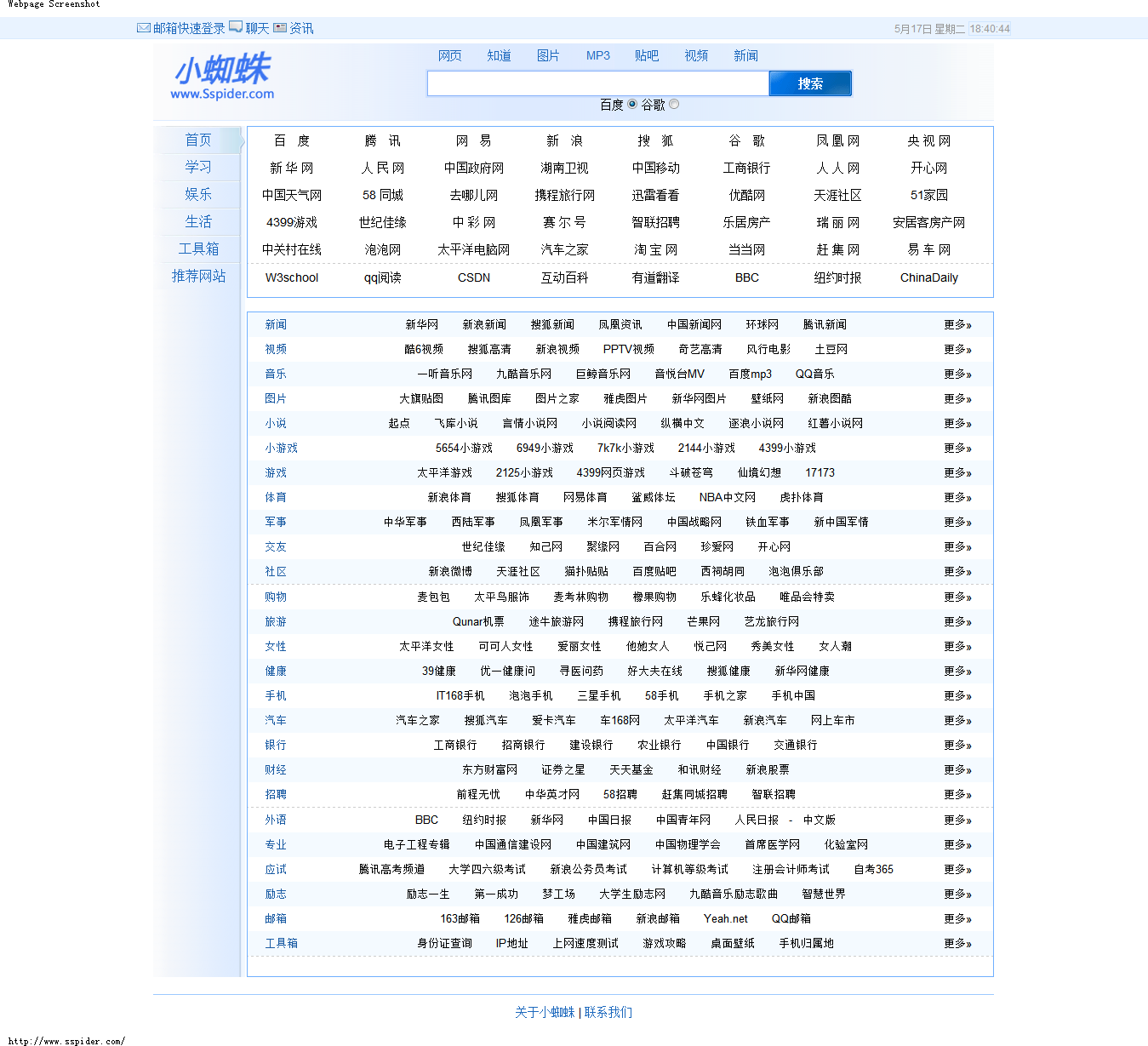Open 身份证查询 in the 工具箱 row

pos(444,944)
